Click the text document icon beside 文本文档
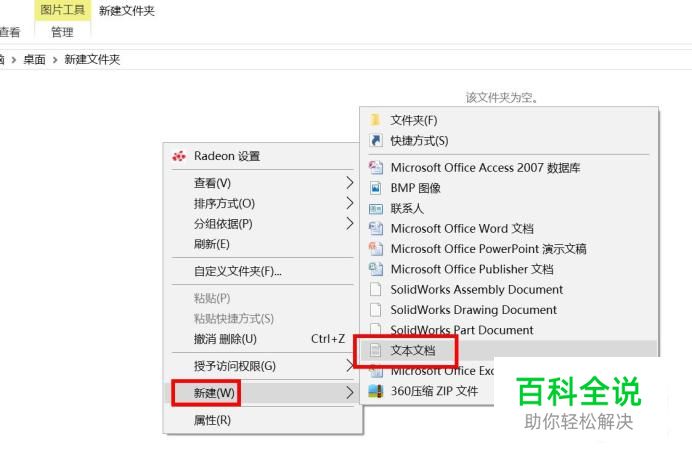Viewport: 692px width, 466px height. coord(376,350)
